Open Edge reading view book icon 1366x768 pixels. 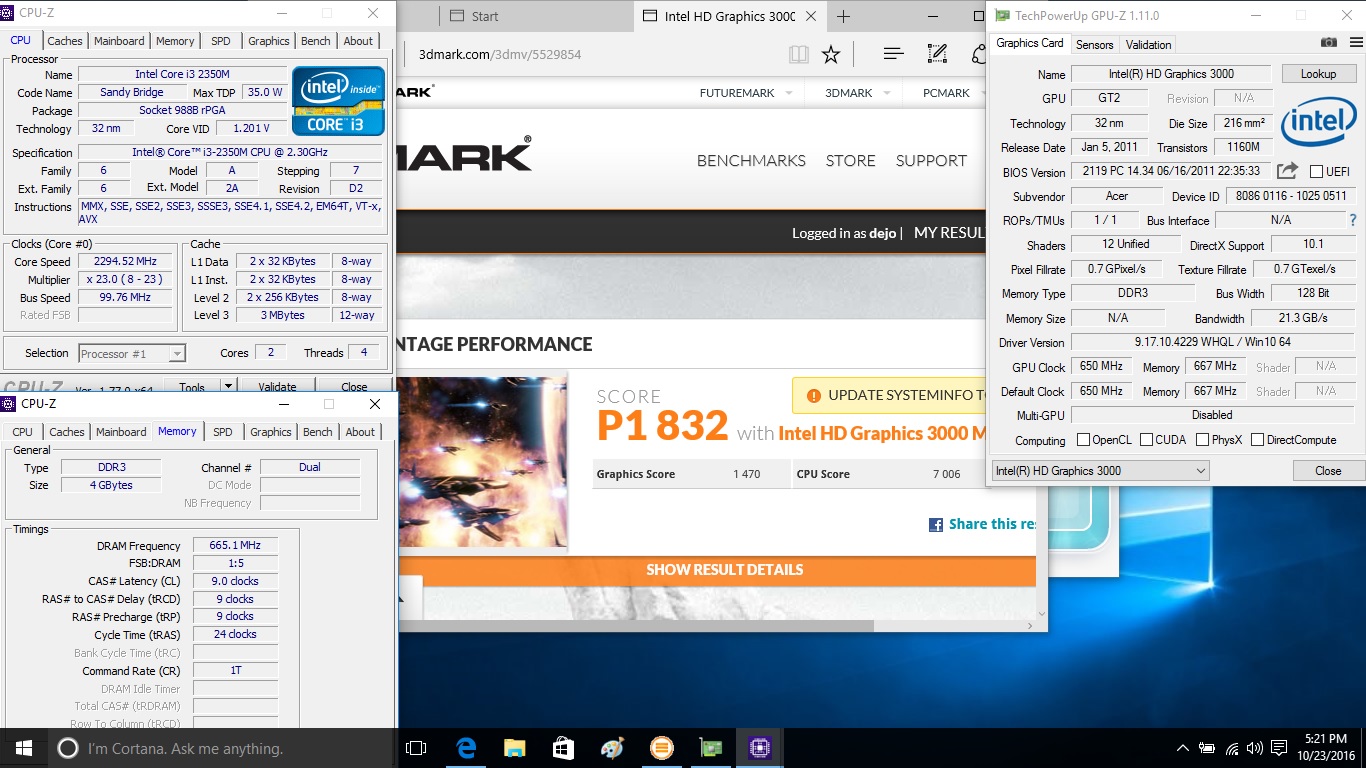pos(798,55)
